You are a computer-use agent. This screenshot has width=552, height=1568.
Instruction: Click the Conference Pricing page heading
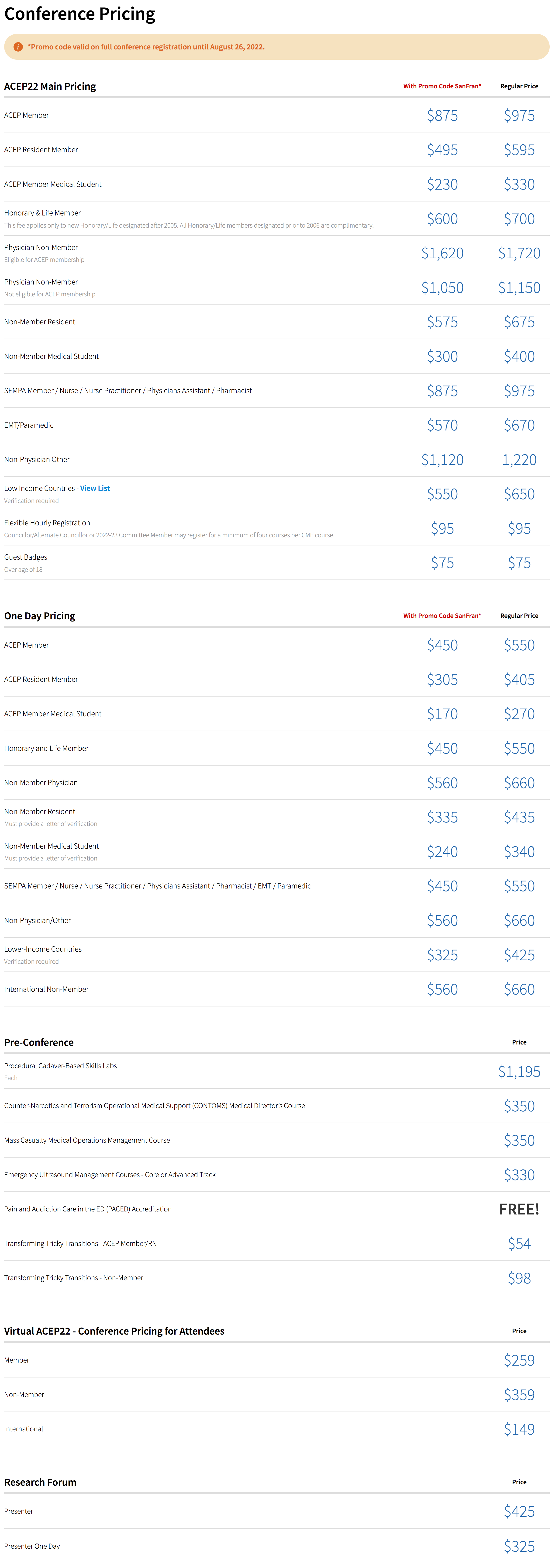click(80, 14)
